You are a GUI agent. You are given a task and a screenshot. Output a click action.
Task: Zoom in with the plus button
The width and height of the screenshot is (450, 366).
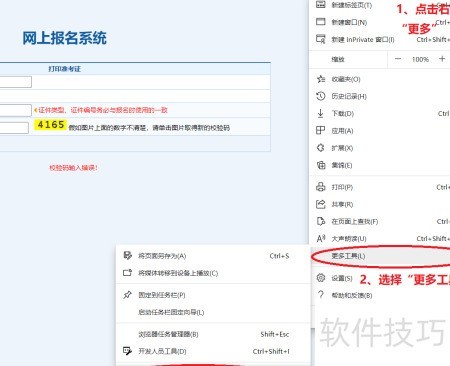(x=442, y=59)
